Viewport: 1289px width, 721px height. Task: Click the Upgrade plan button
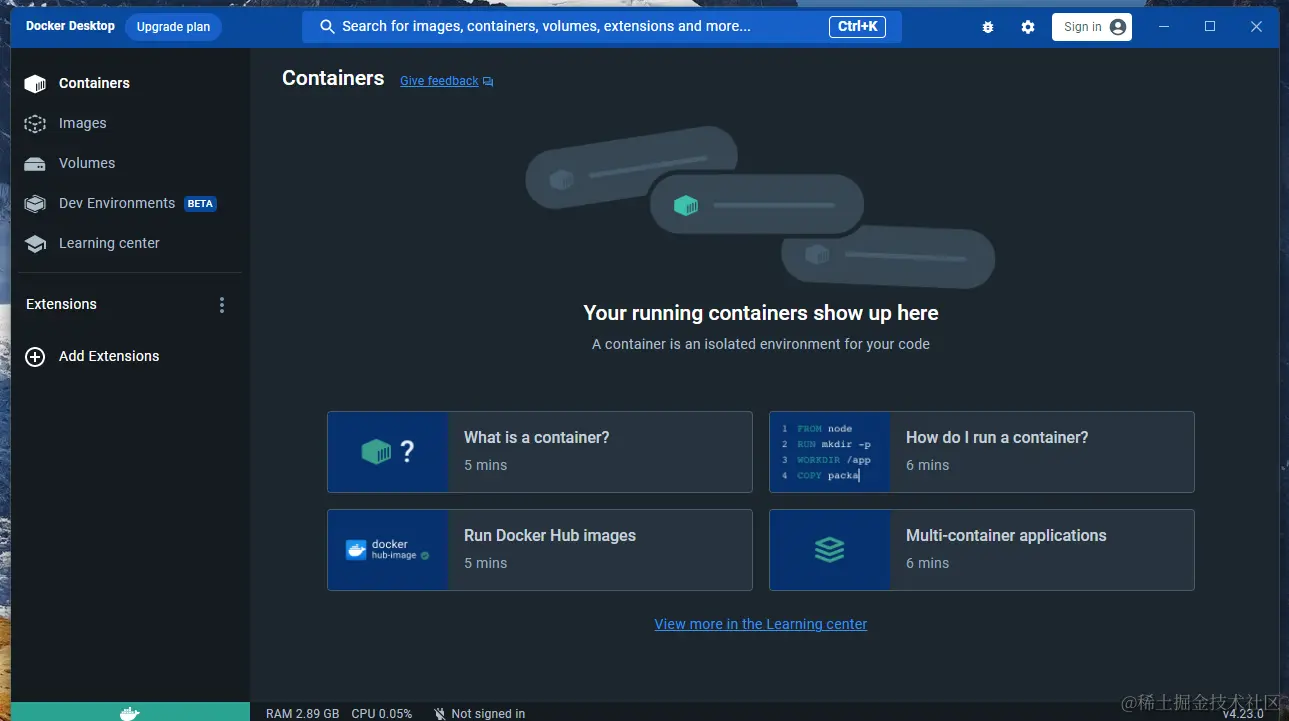pos(173,27)
